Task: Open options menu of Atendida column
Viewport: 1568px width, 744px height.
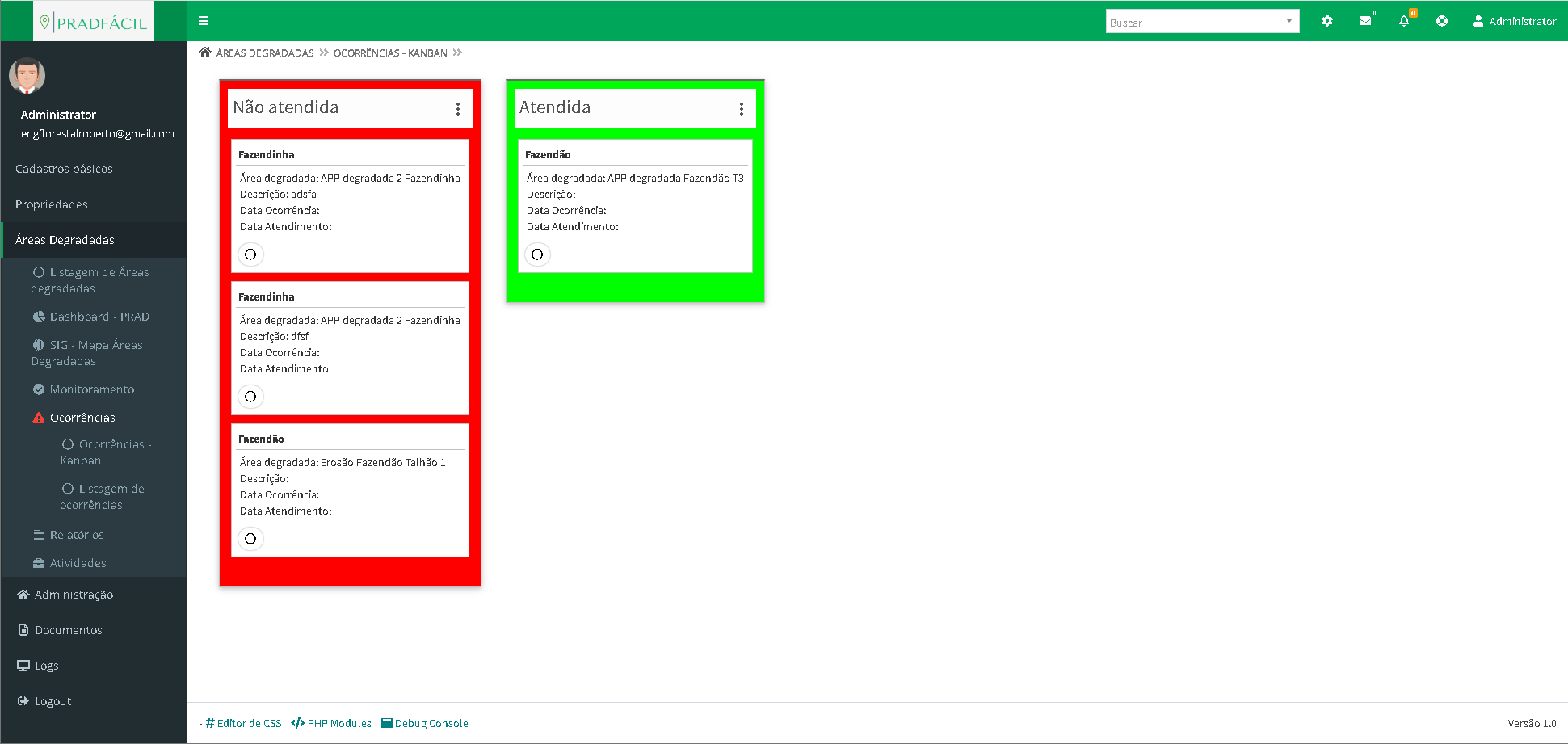Action: [742, 109]
